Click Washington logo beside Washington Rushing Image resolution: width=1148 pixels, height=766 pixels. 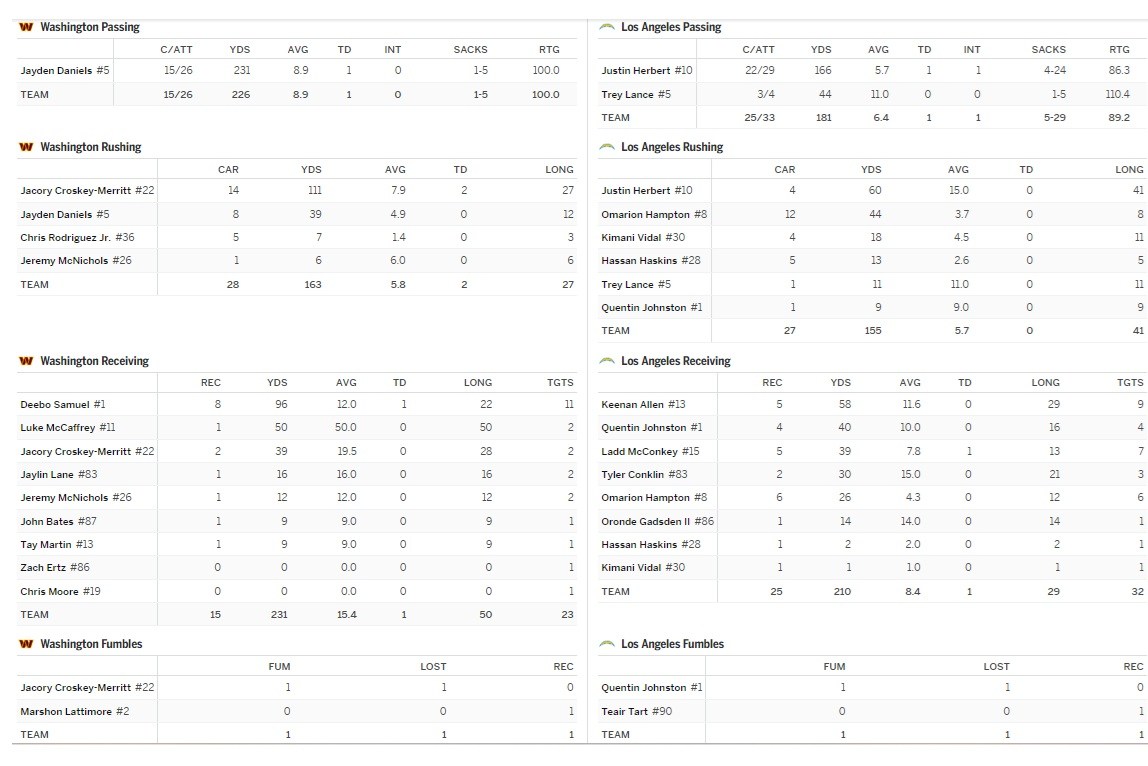(x=26, y=147)
